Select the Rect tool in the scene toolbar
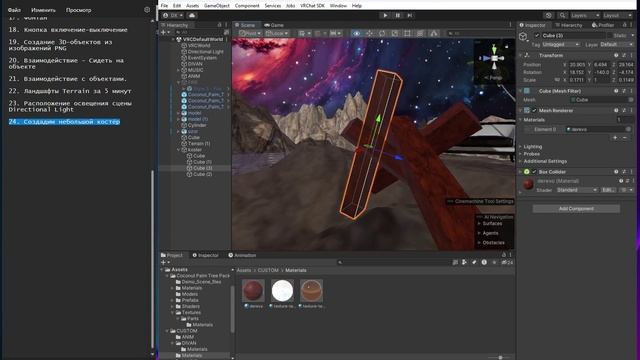 click(407, 33)
